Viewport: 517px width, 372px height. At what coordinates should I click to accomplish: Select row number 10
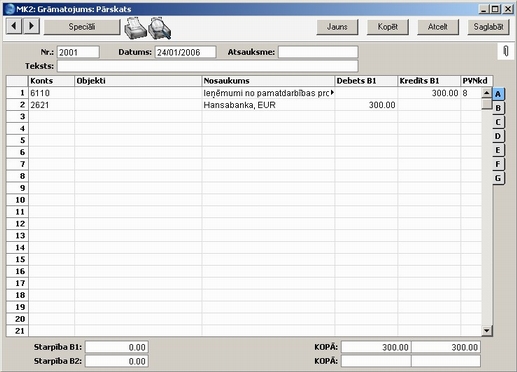tap(17, 200)
